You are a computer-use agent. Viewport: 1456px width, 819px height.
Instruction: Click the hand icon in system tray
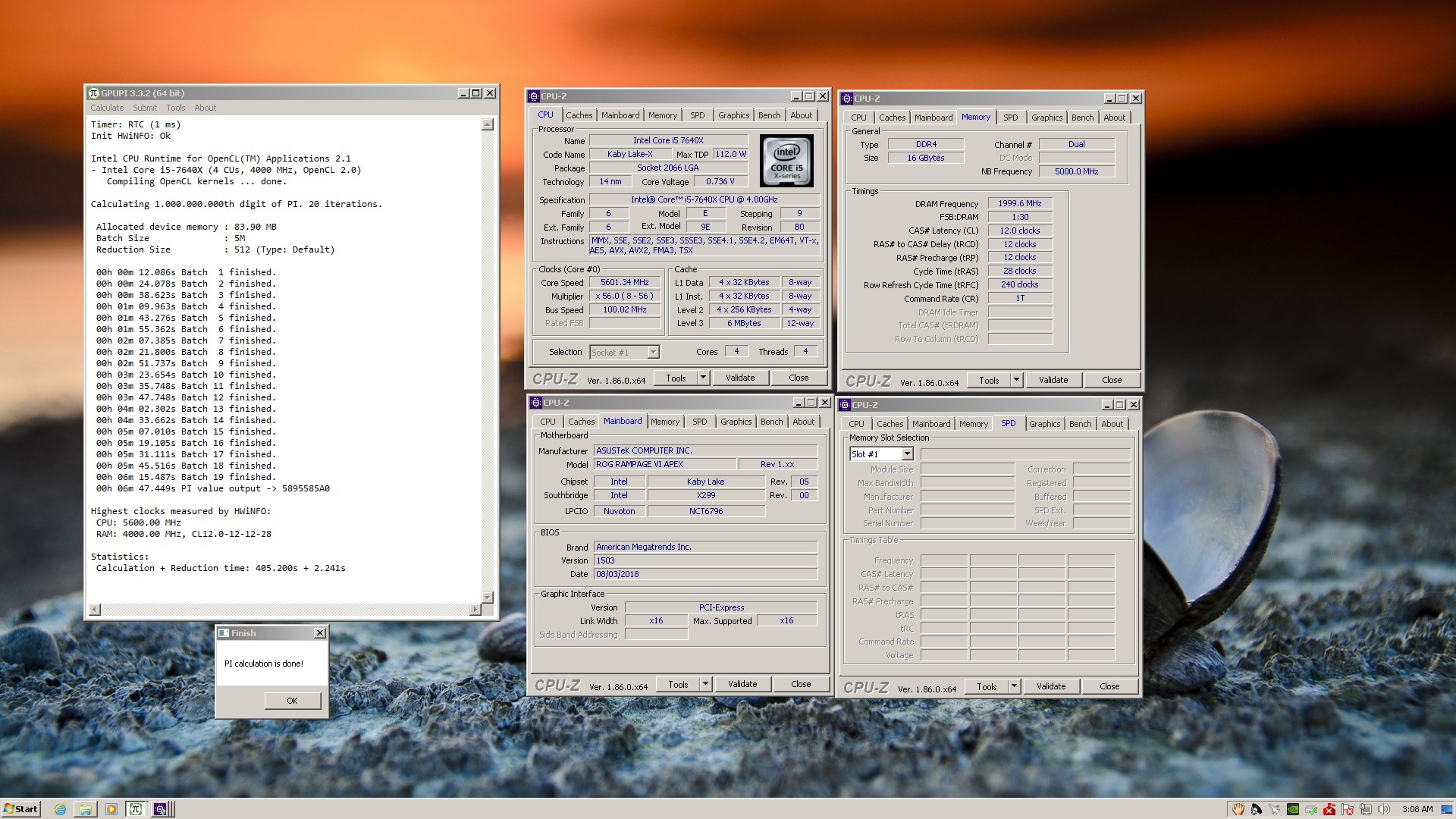tap(1238, 809)
